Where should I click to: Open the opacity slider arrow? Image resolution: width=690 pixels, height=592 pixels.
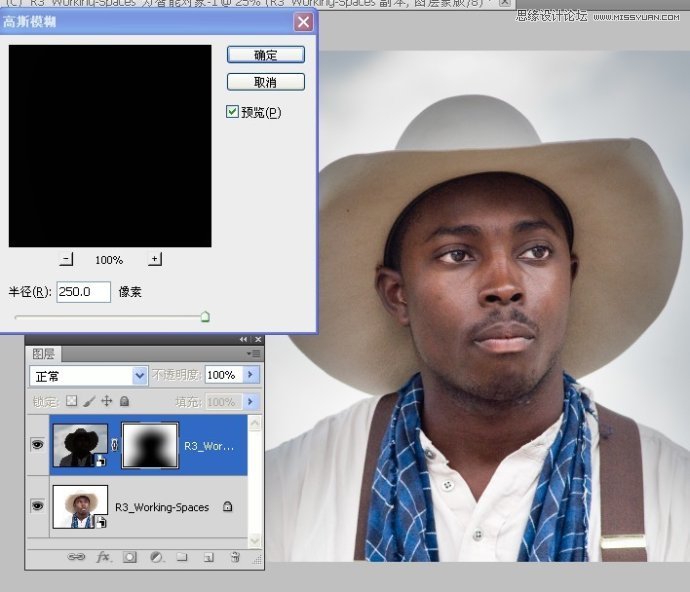(251, 375)
